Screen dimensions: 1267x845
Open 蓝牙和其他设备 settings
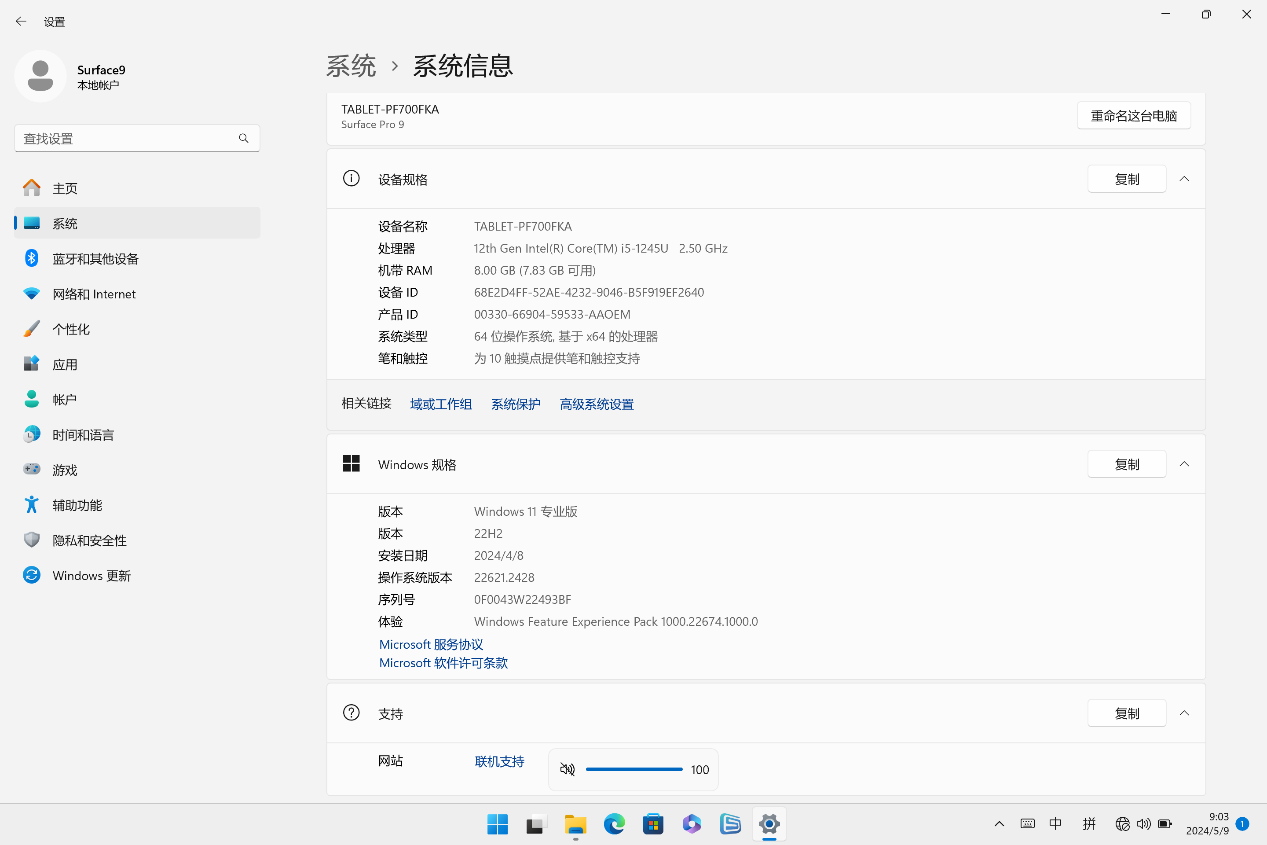(x=137, y=259)
